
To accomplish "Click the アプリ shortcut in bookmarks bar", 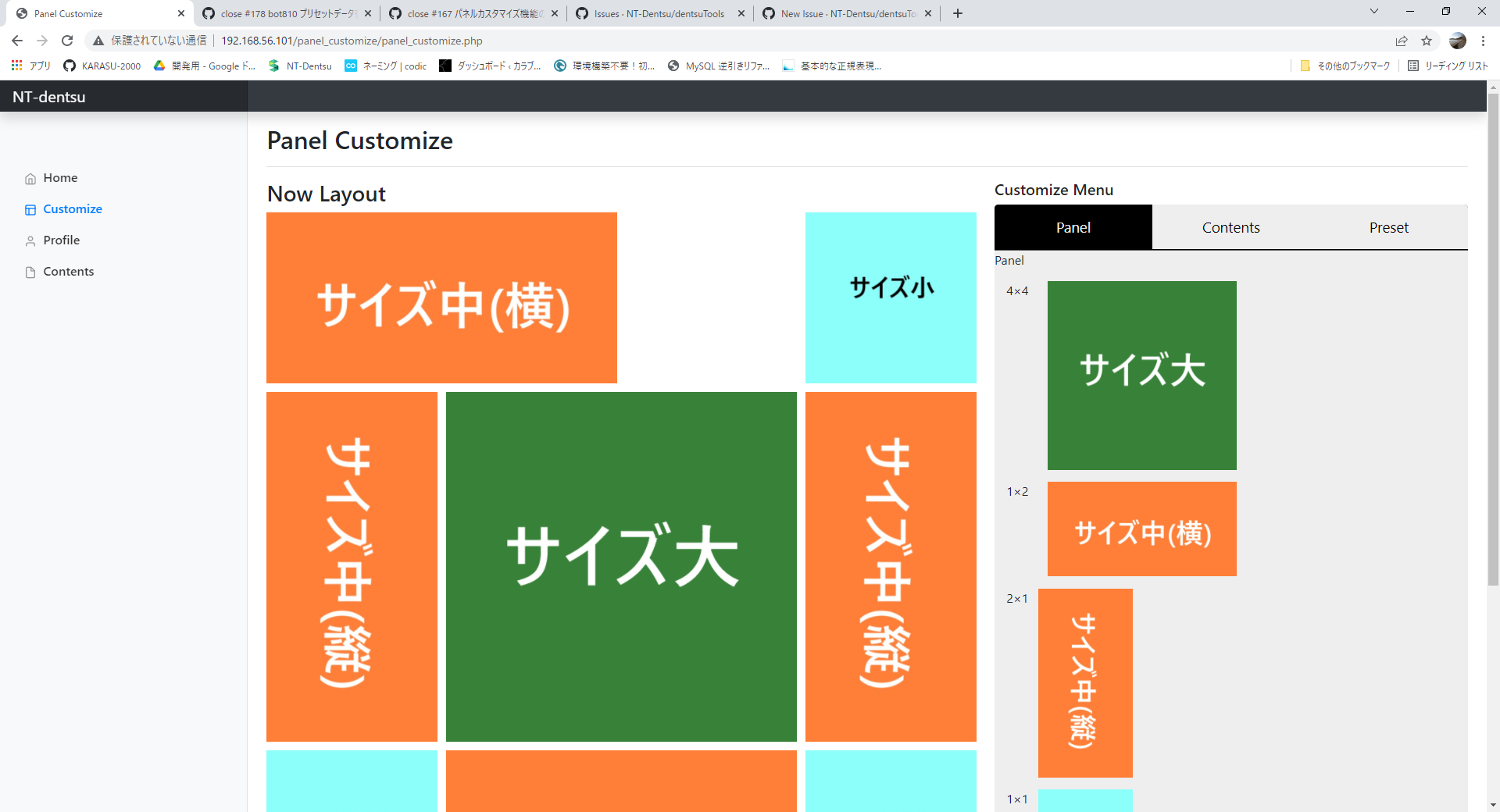I will tap(31, 66).
